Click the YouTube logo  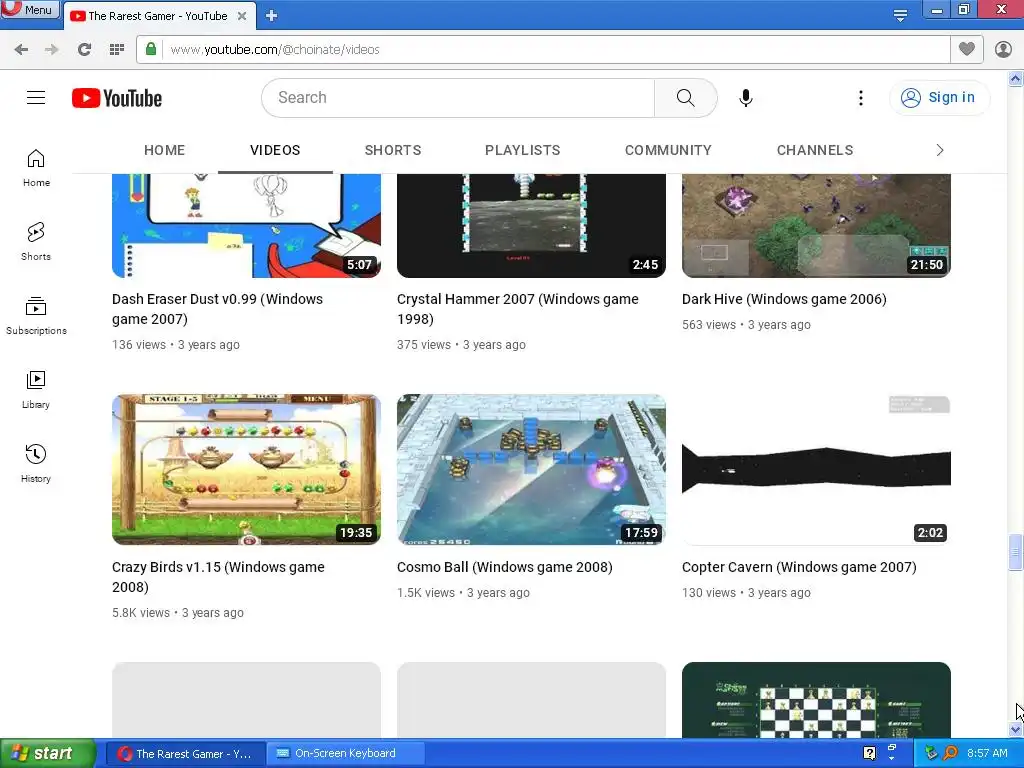[117, 98]
